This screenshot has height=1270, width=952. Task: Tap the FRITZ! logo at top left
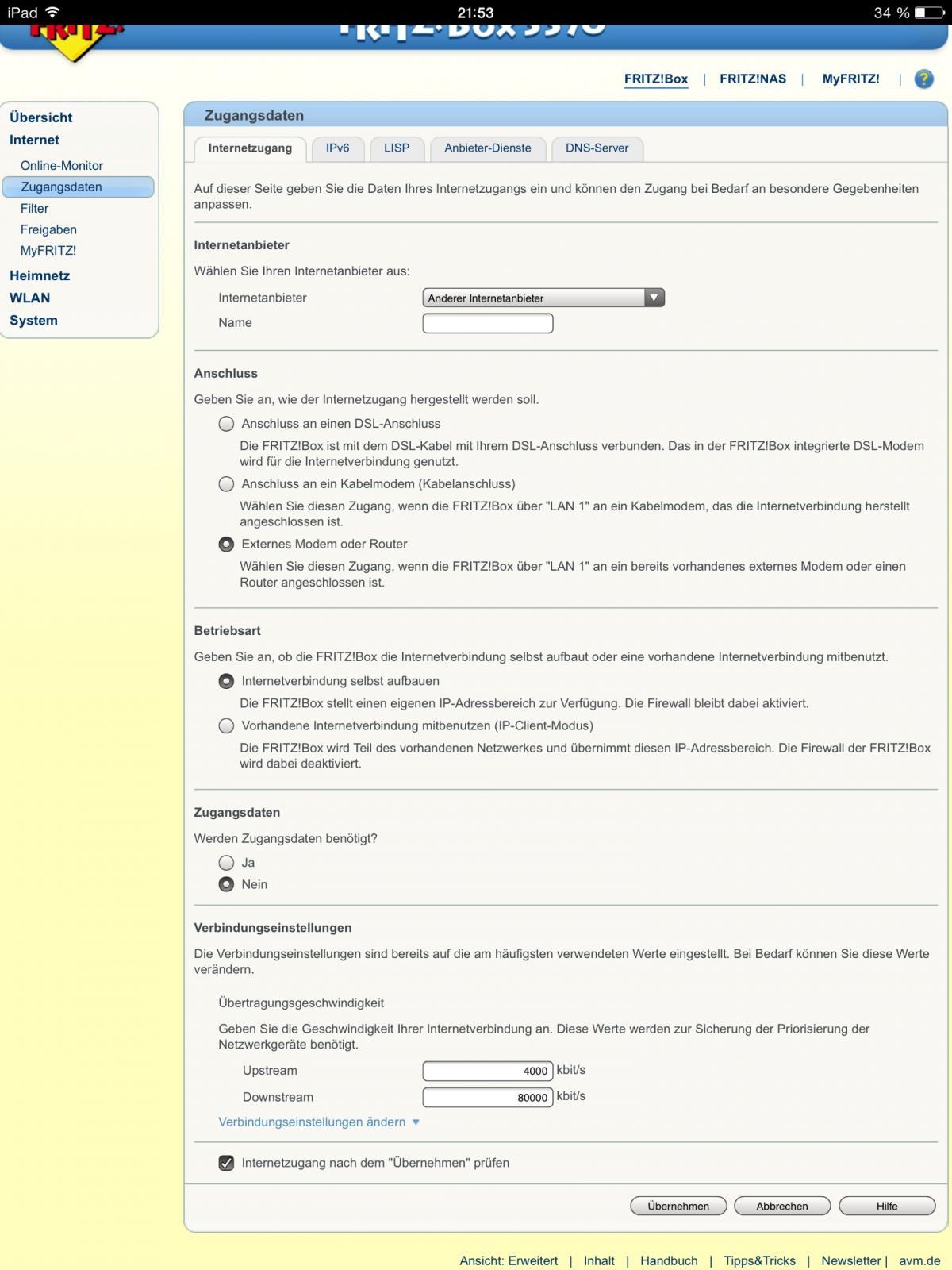[75, 42]
